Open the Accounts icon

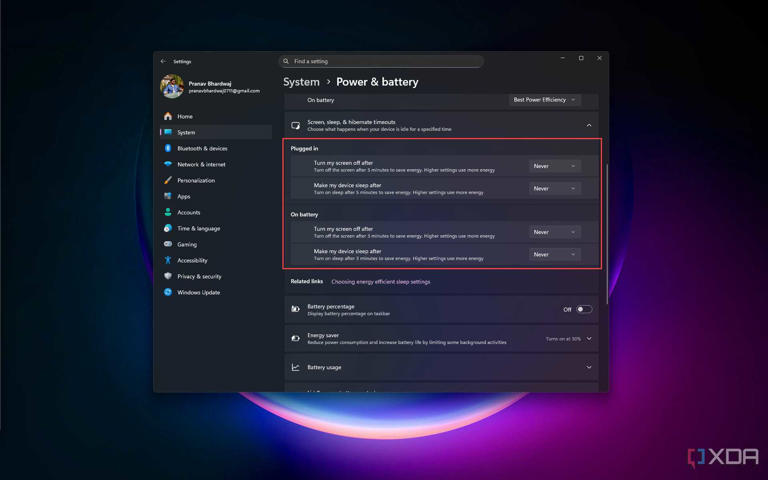click(x=168, y=212)
